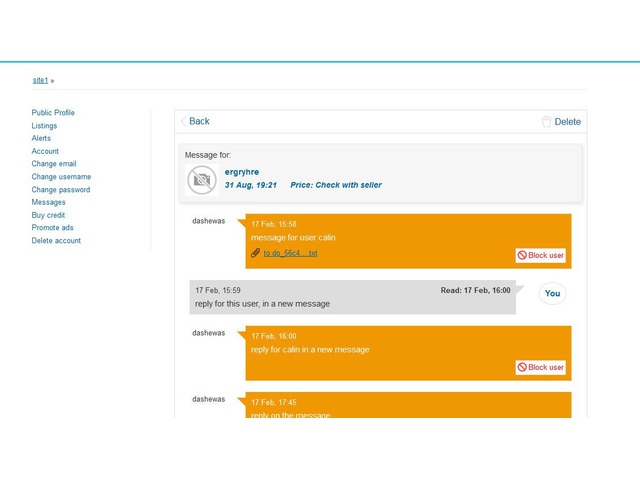Open the ergryhre listing title
The width and height of the screenshot is (640, 480).
[x=242, y=172]
